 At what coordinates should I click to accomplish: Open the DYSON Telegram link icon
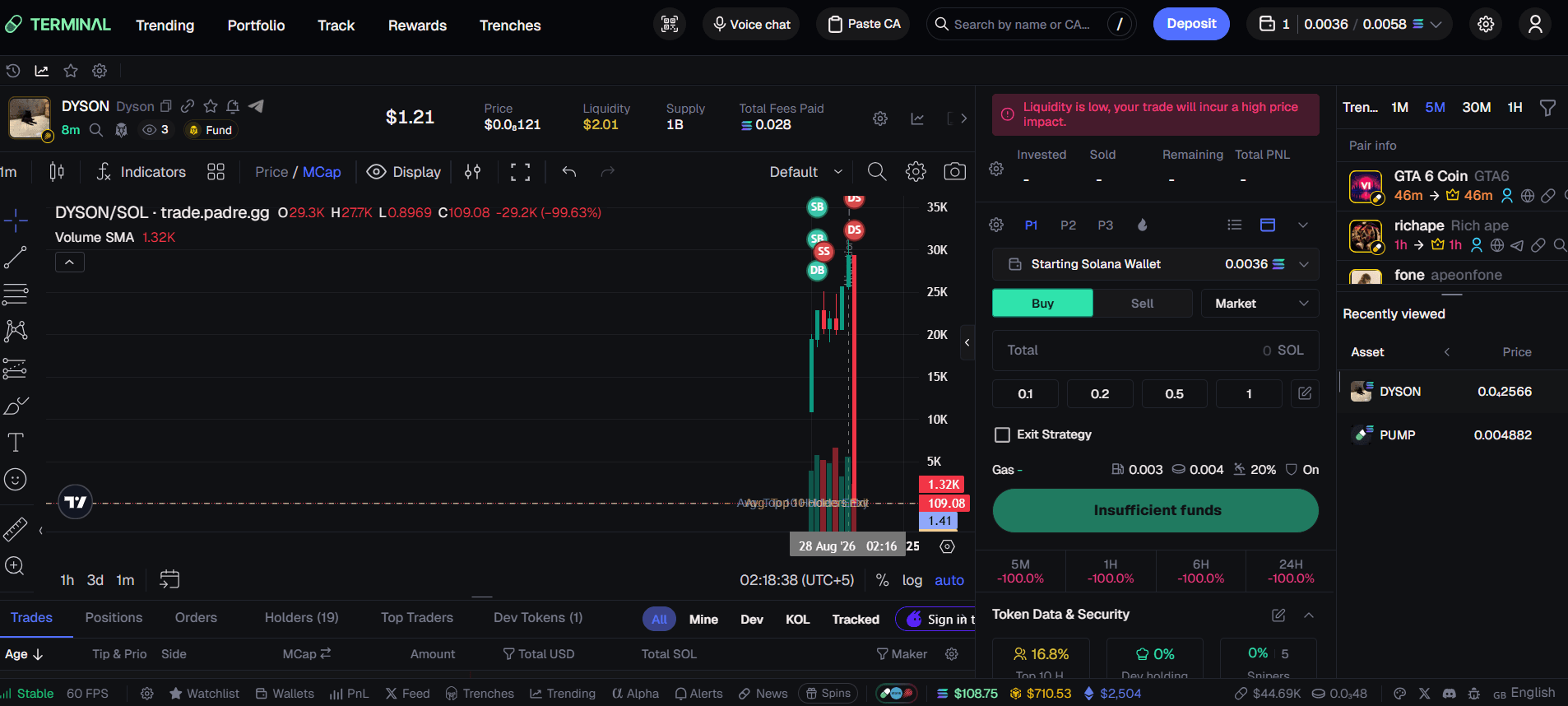[x=256, y=106]
